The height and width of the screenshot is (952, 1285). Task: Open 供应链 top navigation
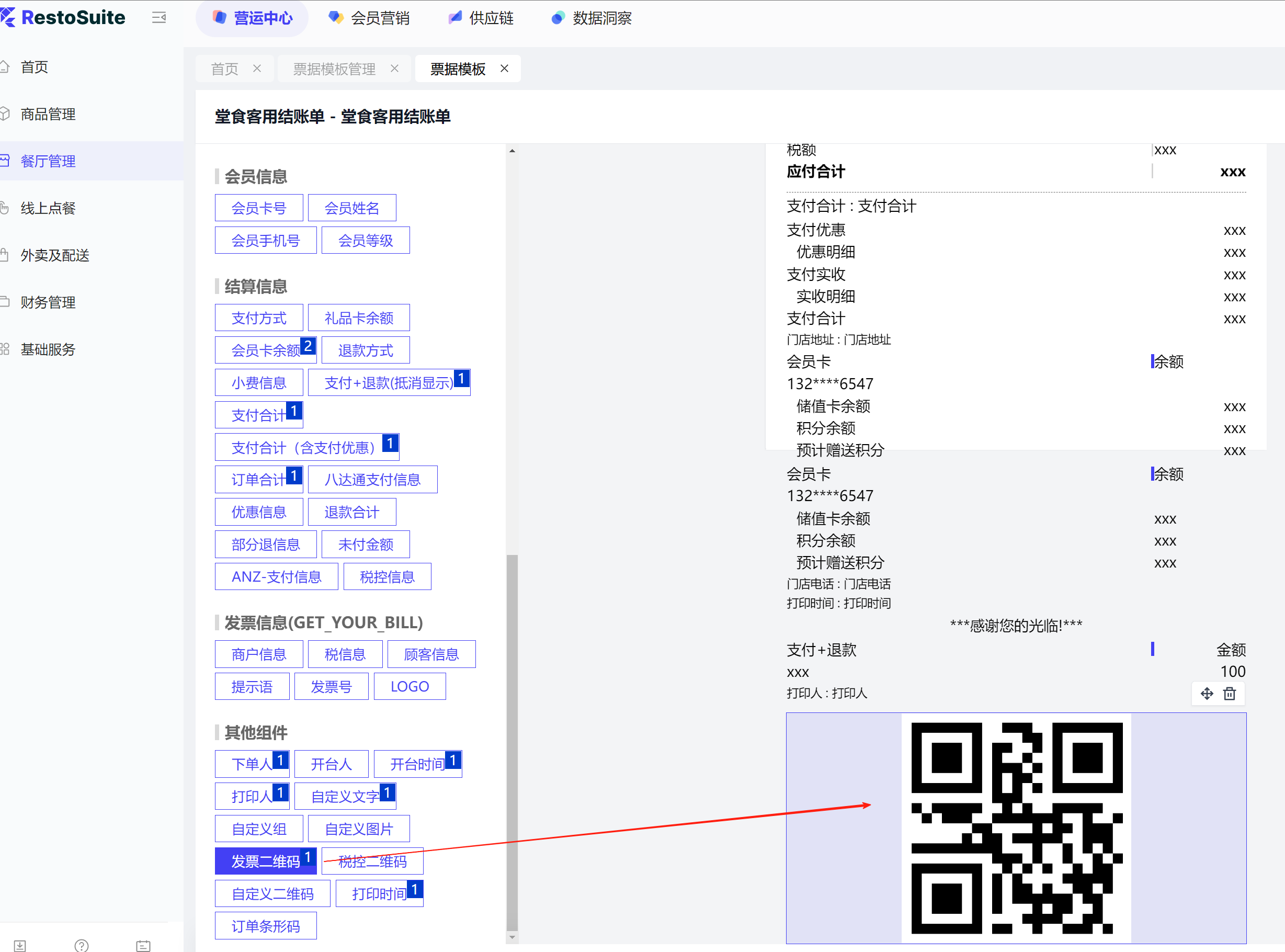click(481, 18)
